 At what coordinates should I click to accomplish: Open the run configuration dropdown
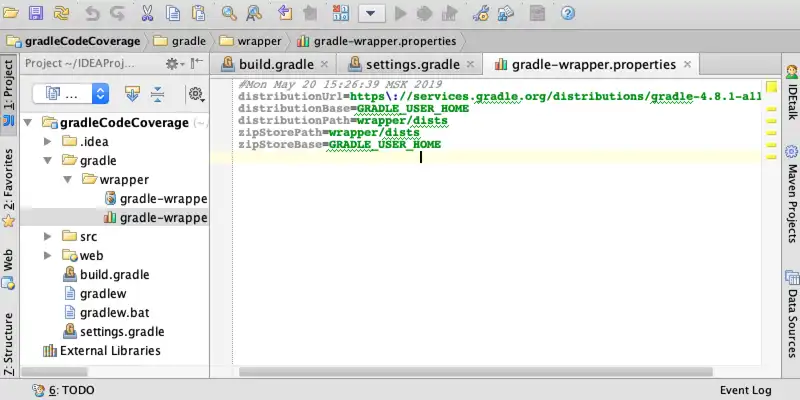372,13
